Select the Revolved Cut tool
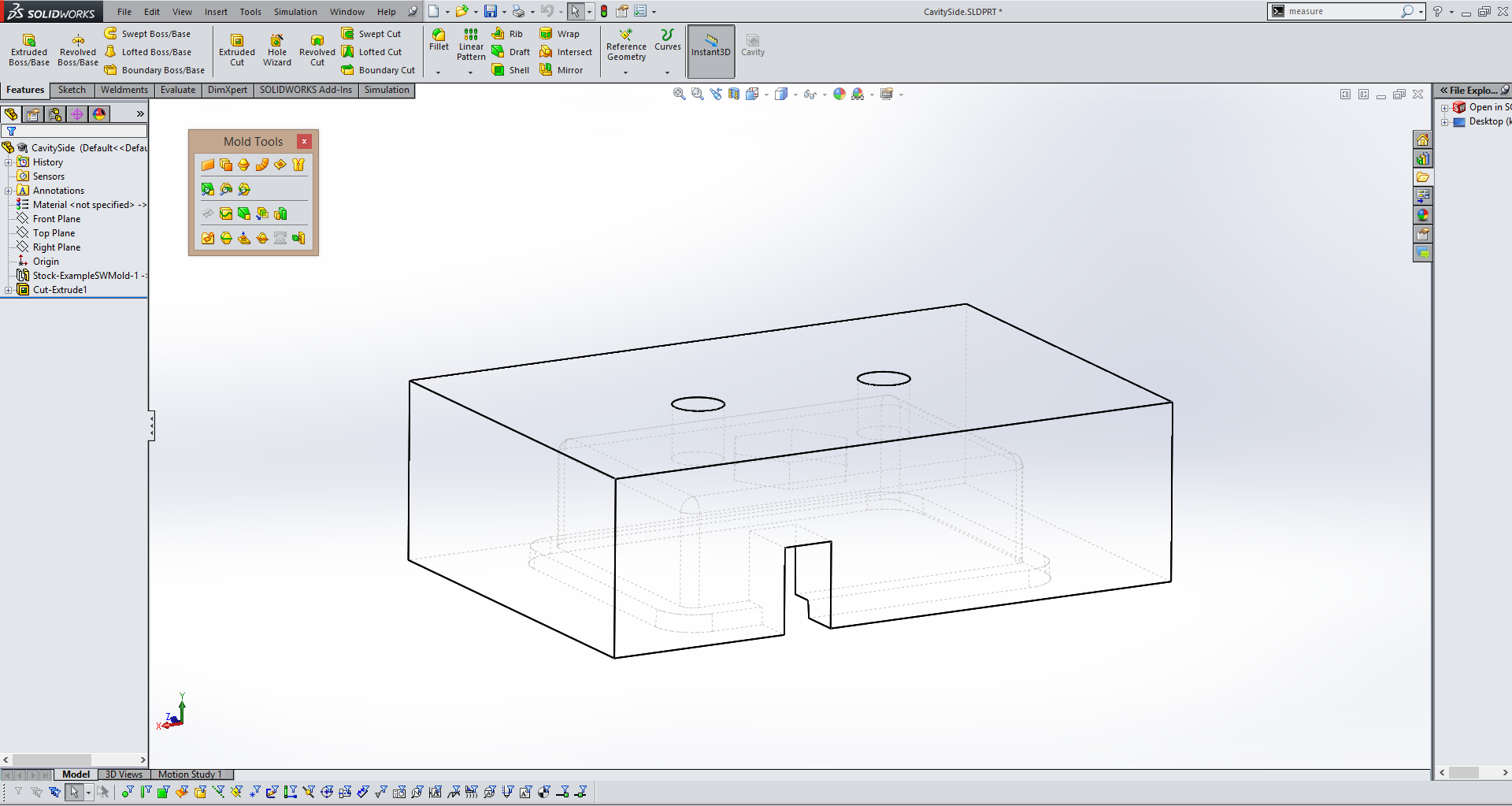1512x806 pixels. 317,50
